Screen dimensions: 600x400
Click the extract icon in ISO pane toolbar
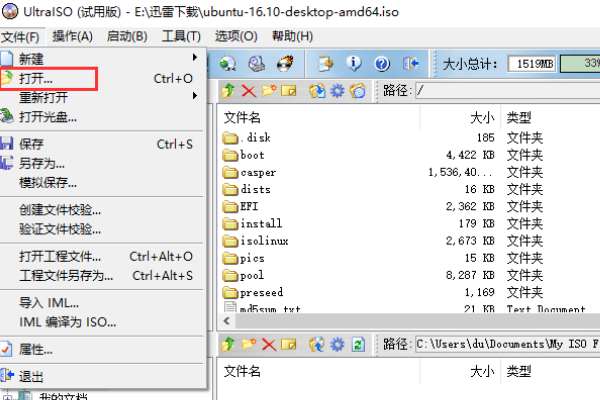point(317,91)
